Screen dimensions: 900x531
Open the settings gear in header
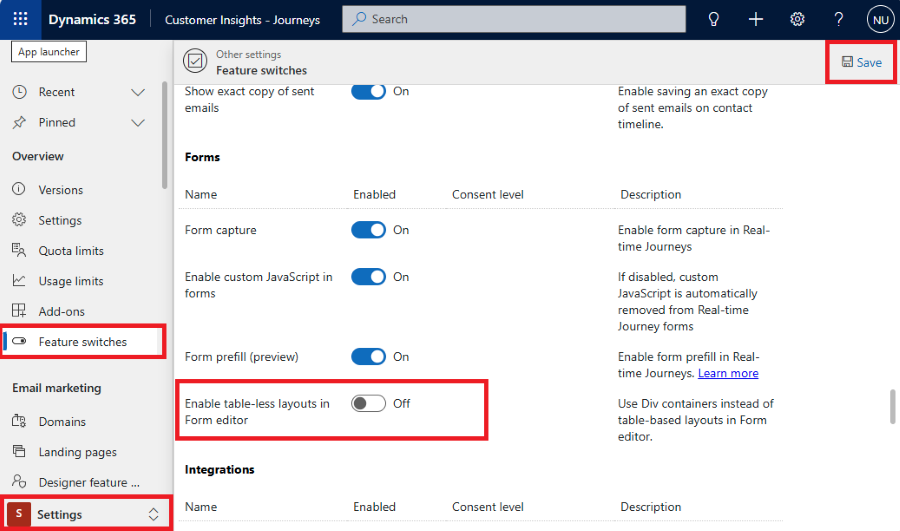pos(797,19)
